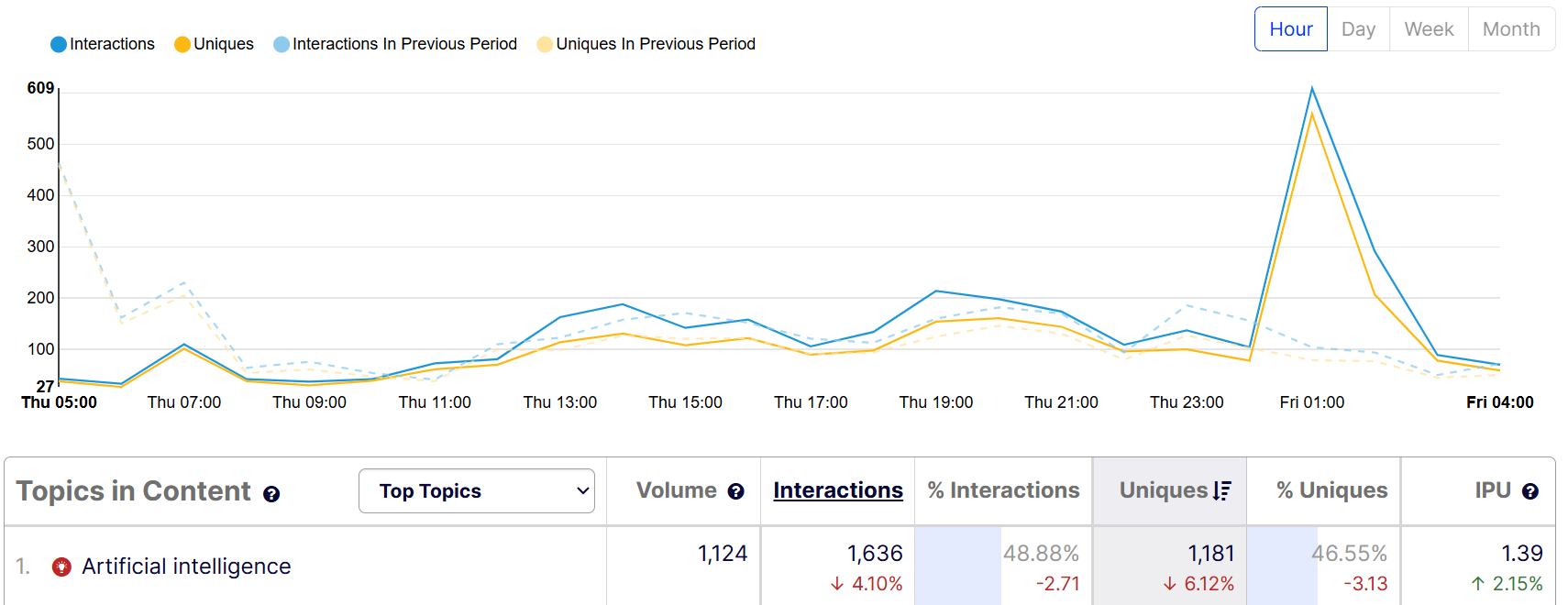1568x605 pixels.
Task: Click the Volume column help icon
Action: [735, 491]
